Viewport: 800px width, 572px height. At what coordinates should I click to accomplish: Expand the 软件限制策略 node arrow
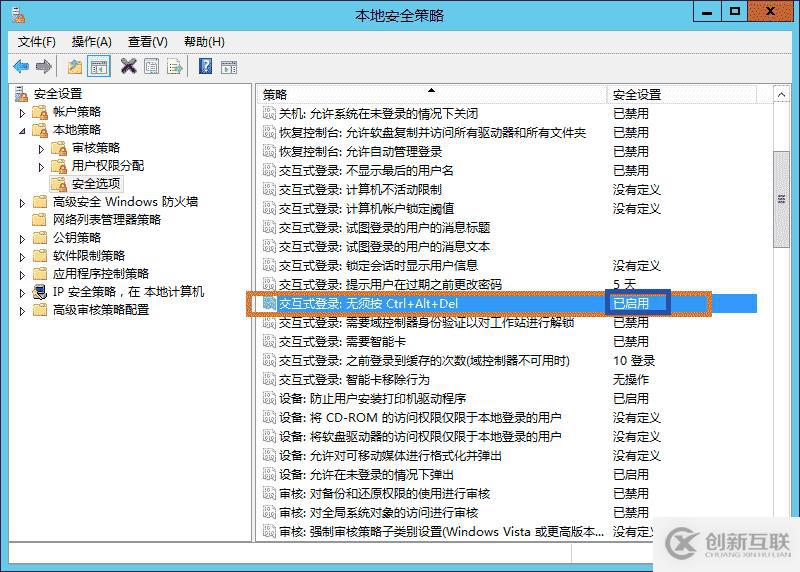coord(22,257)
